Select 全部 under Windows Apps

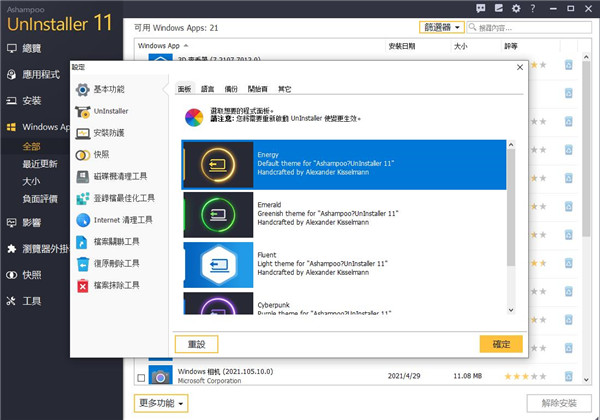pyautogui.click(x=31, y=147)
